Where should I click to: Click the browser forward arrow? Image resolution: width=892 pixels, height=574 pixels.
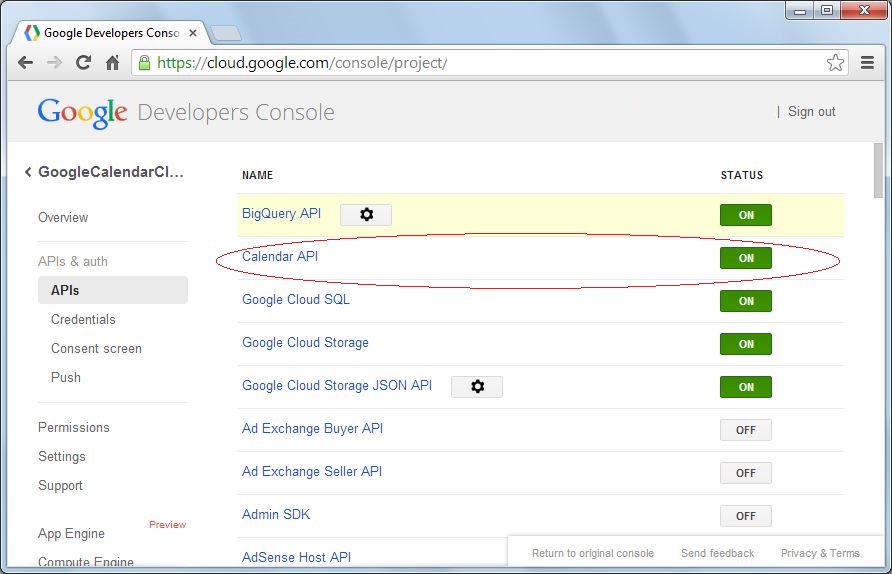pos(55,63)
